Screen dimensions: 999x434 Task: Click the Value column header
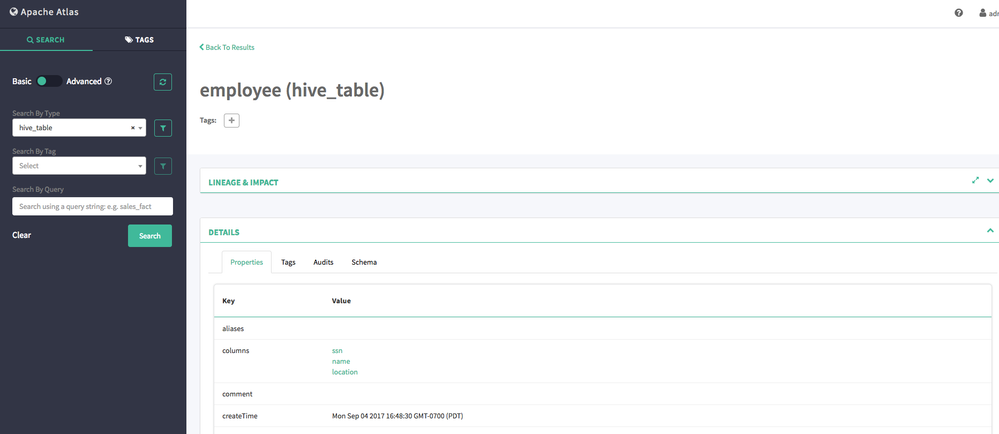pos(341,301)
